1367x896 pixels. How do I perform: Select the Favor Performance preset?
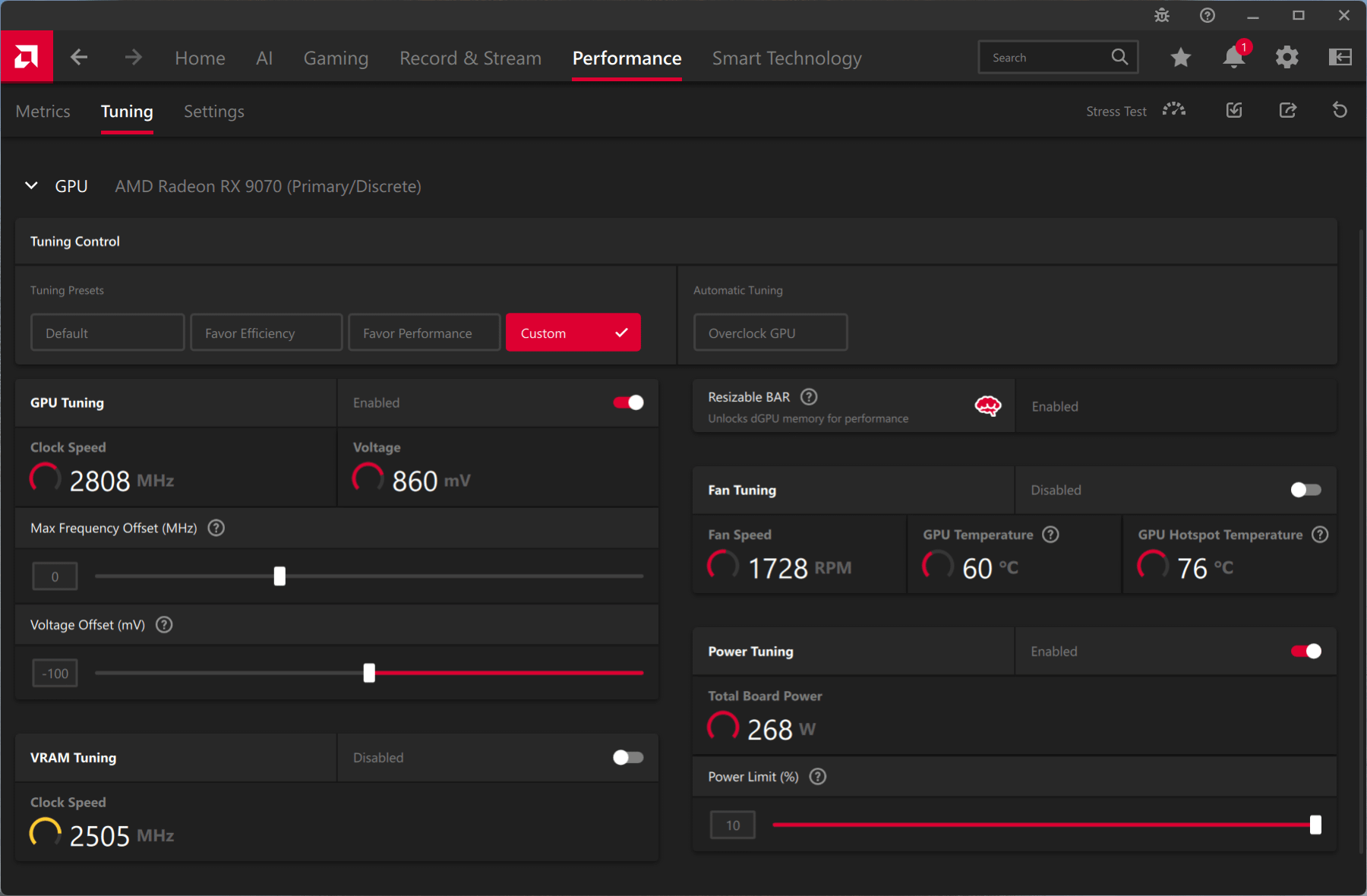425,333
